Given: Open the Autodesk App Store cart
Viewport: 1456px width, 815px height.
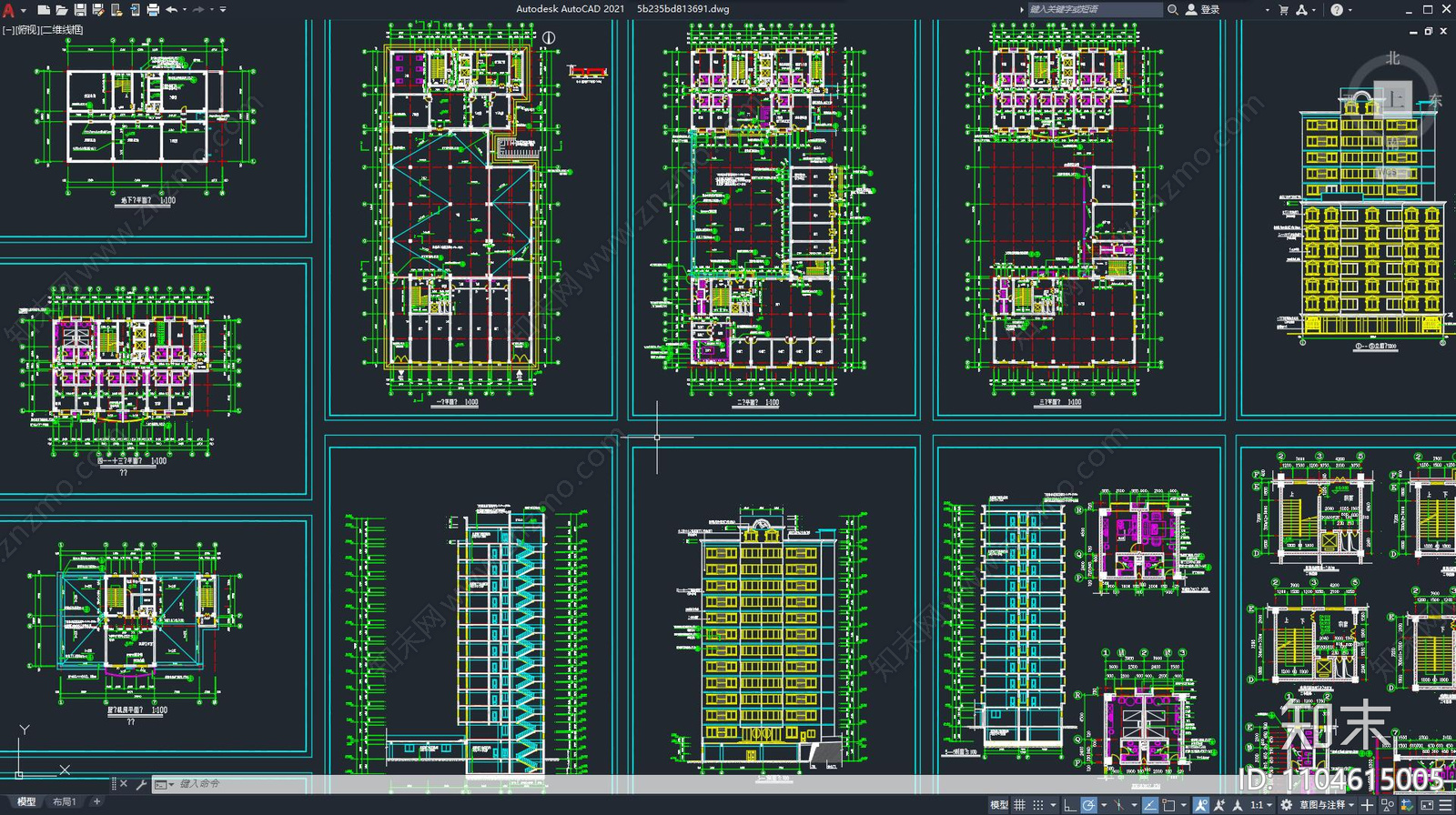Looking at the screenshot, I should tap(1284, 9).
